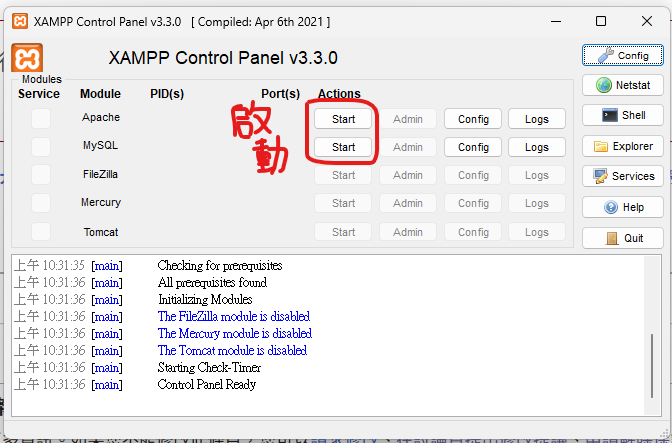The image size is (672, 443).
Task: Click the Module column header
Action: click(x=100, y=94)
